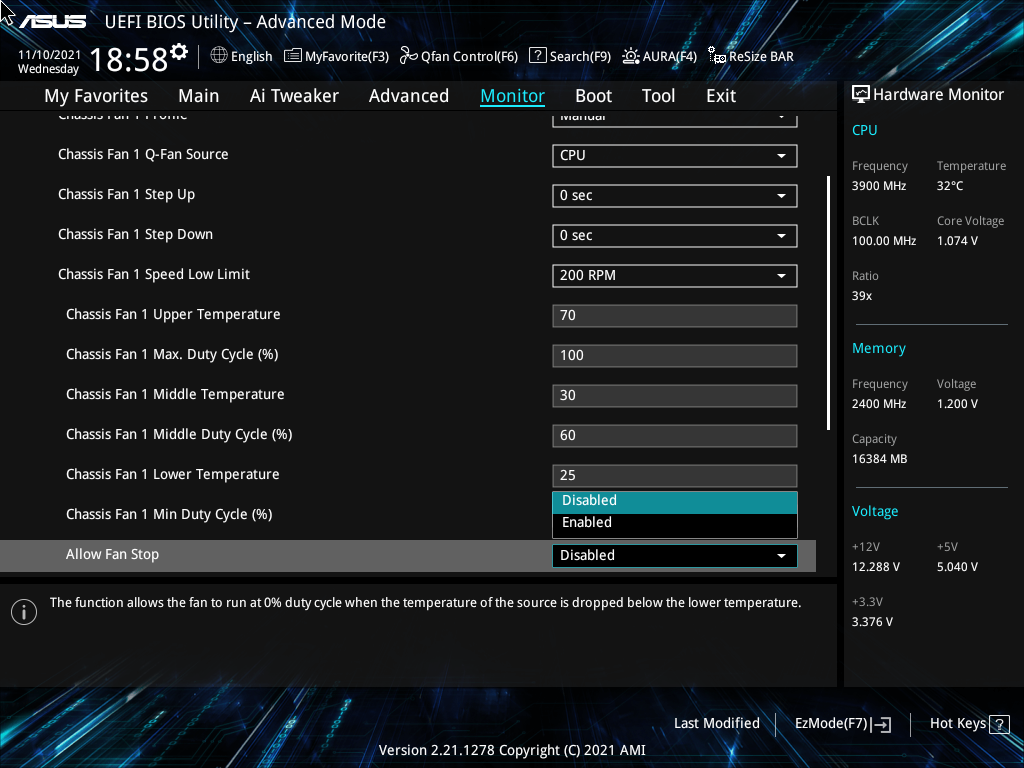The image size is (1024, 768).
Task: Open Chassis Fan 1 Speed Low Limit dropdown
Action: click(675, 276)
